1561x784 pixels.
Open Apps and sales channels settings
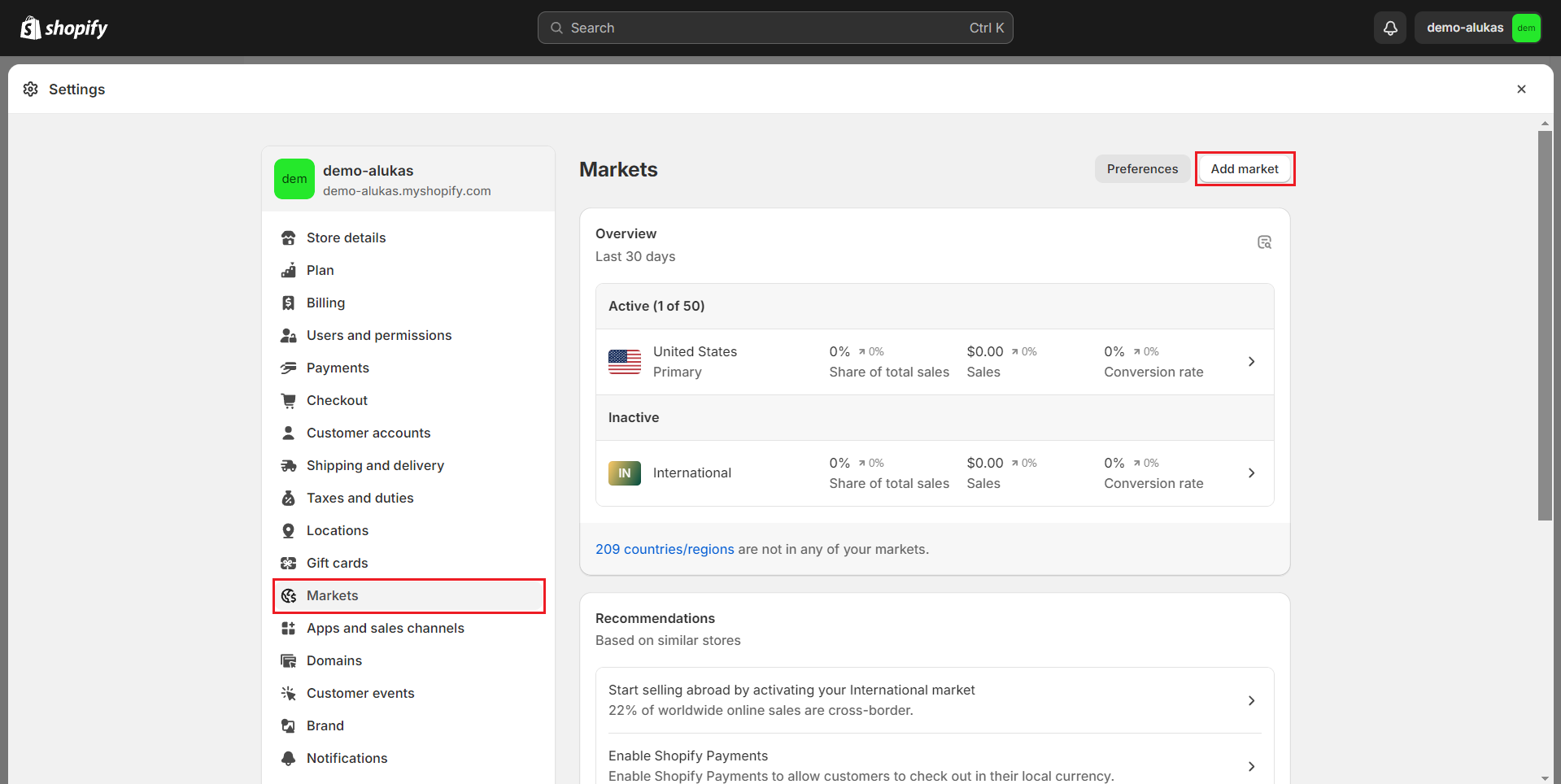click(385, 629)
